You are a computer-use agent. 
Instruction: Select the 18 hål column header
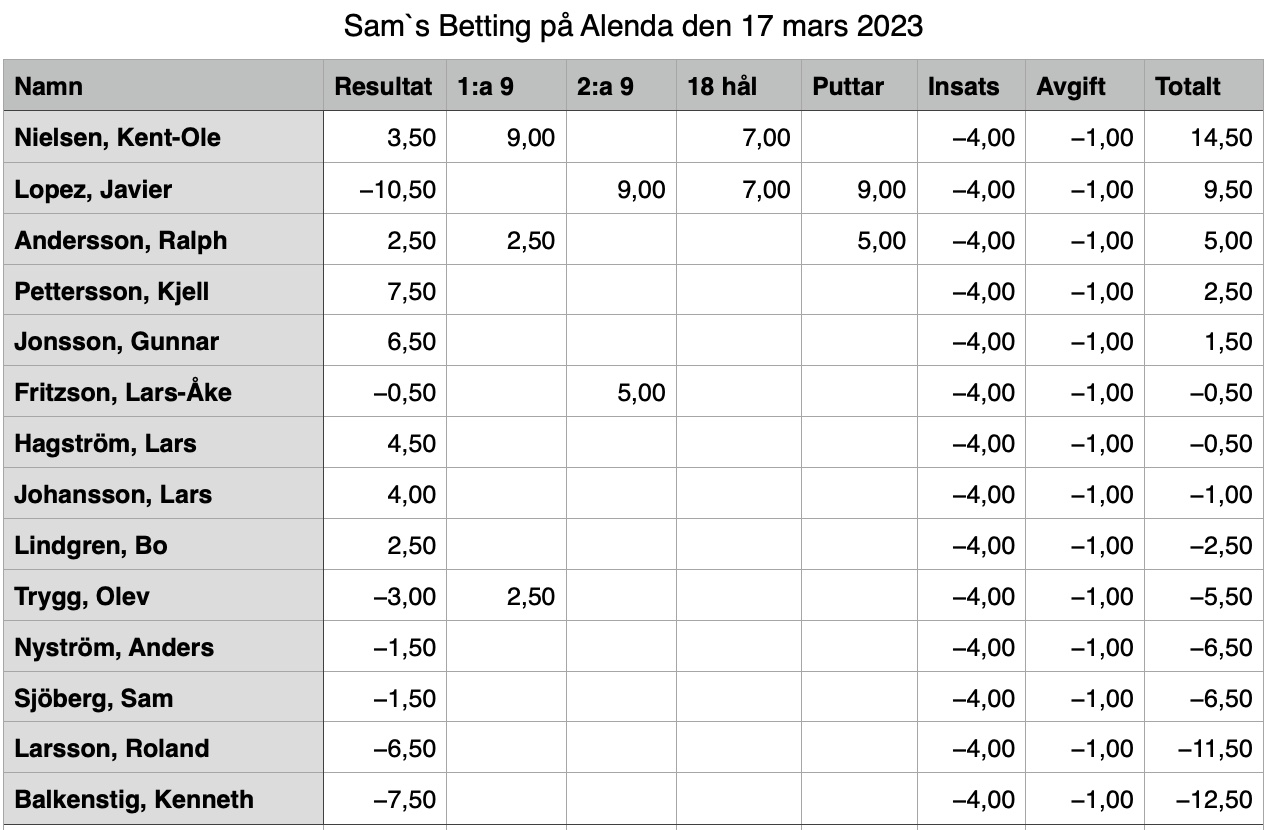click(x=739, y=86)
